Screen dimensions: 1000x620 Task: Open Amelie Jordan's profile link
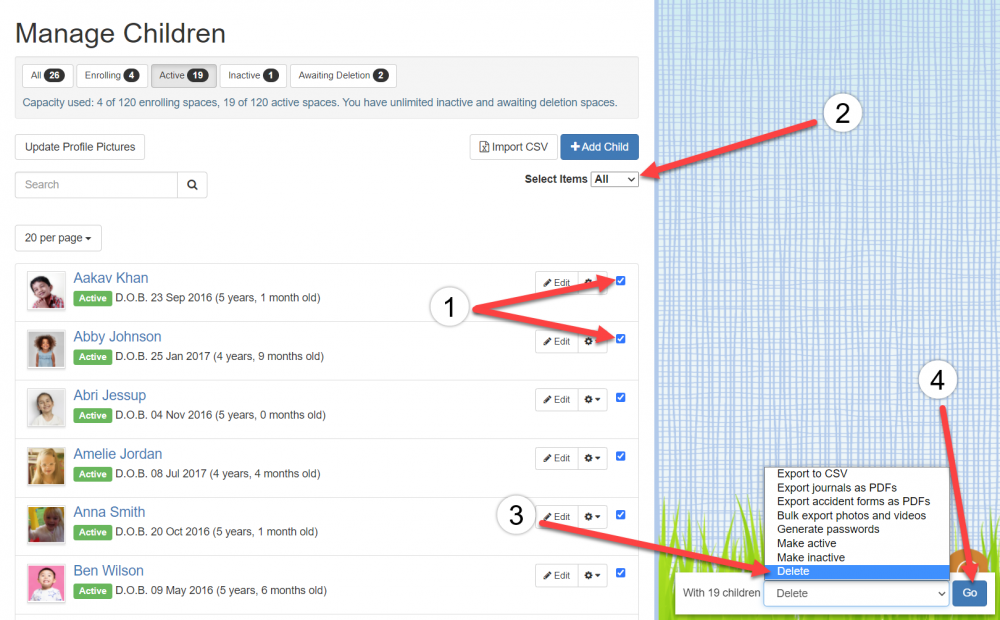(118, 454)
